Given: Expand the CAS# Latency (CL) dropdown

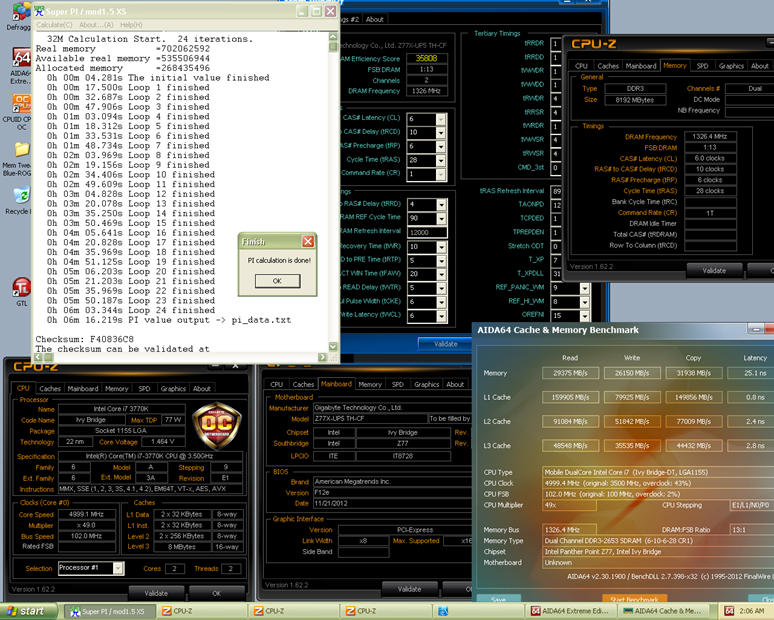Looking at the screenshot, I should (440, 119).
